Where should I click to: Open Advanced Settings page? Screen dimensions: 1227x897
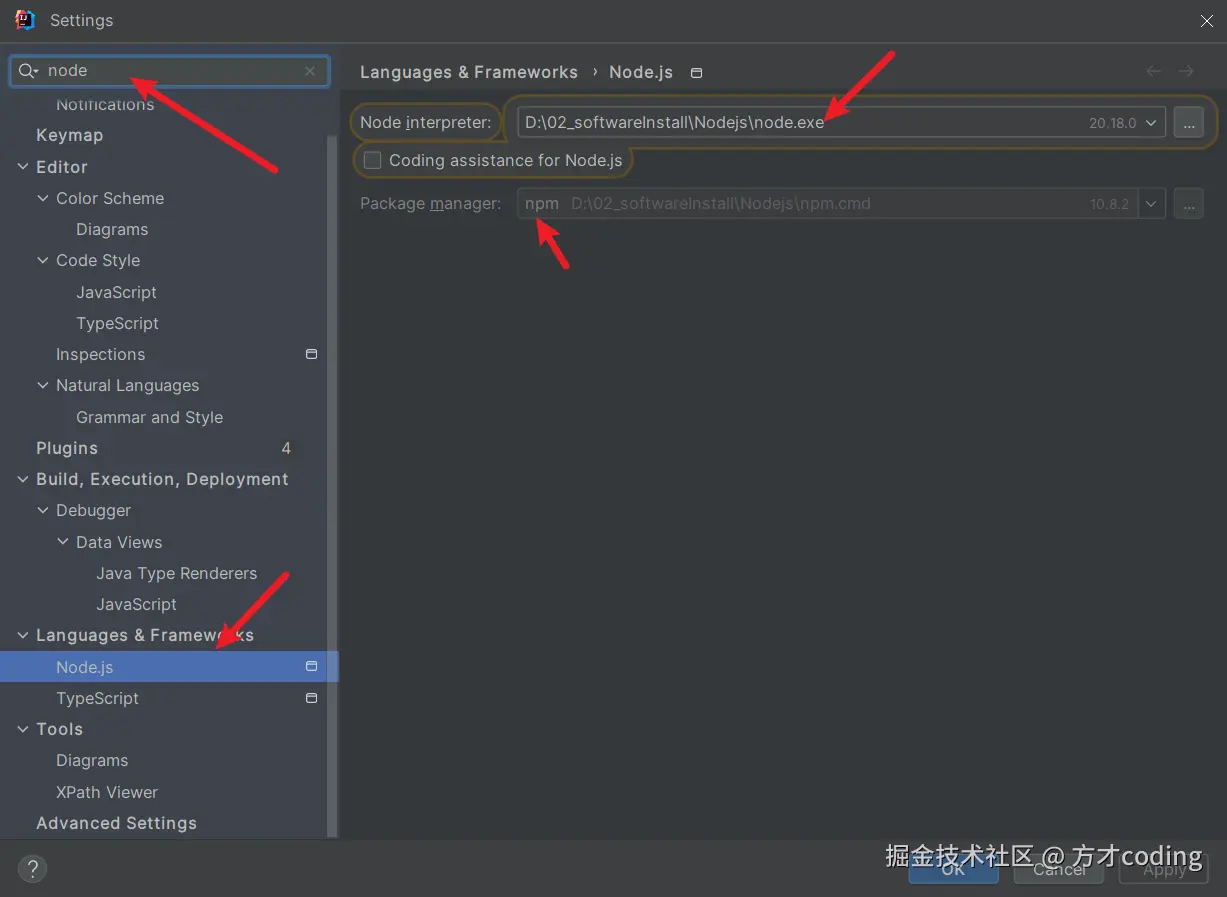pos(116,823)
